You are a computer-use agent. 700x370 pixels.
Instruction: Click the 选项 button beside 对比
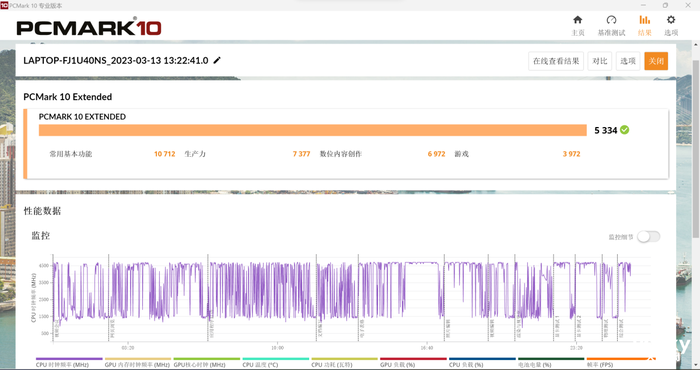coord(628,61)
